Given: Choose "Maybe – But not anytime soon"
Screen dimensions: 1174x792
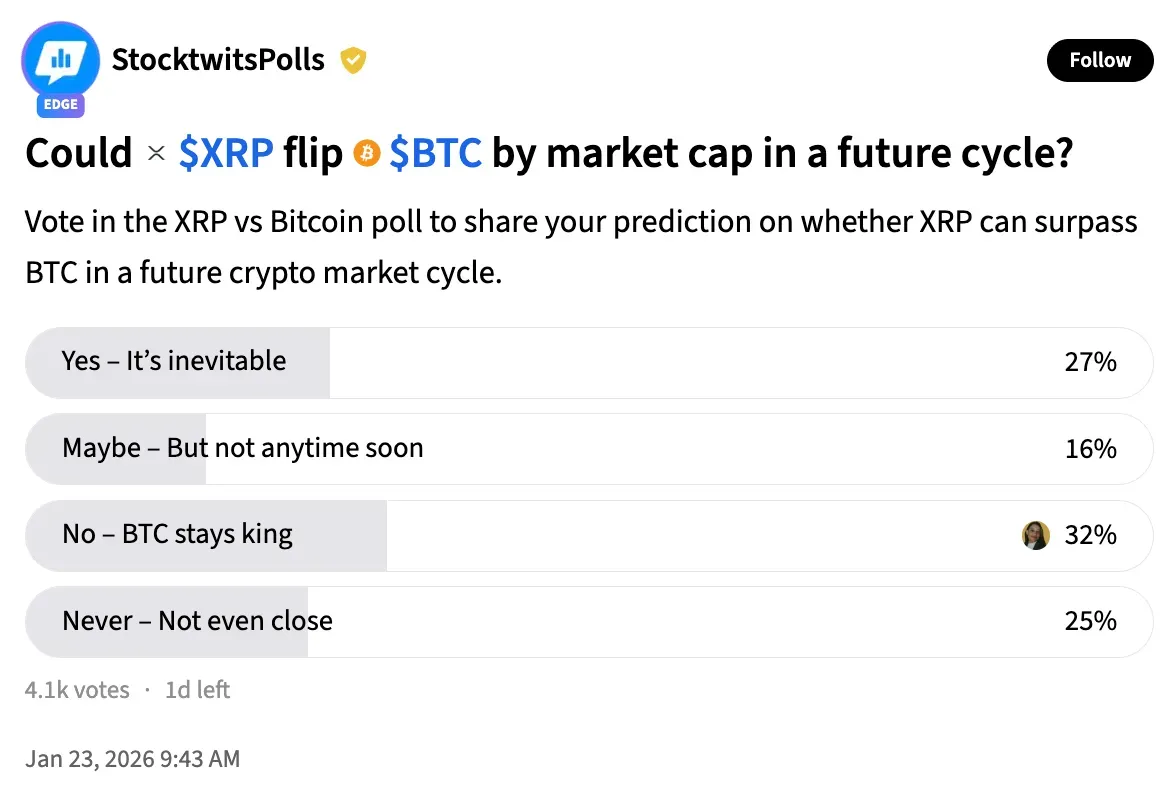Looking at the screenshot, I should point(243,448).
